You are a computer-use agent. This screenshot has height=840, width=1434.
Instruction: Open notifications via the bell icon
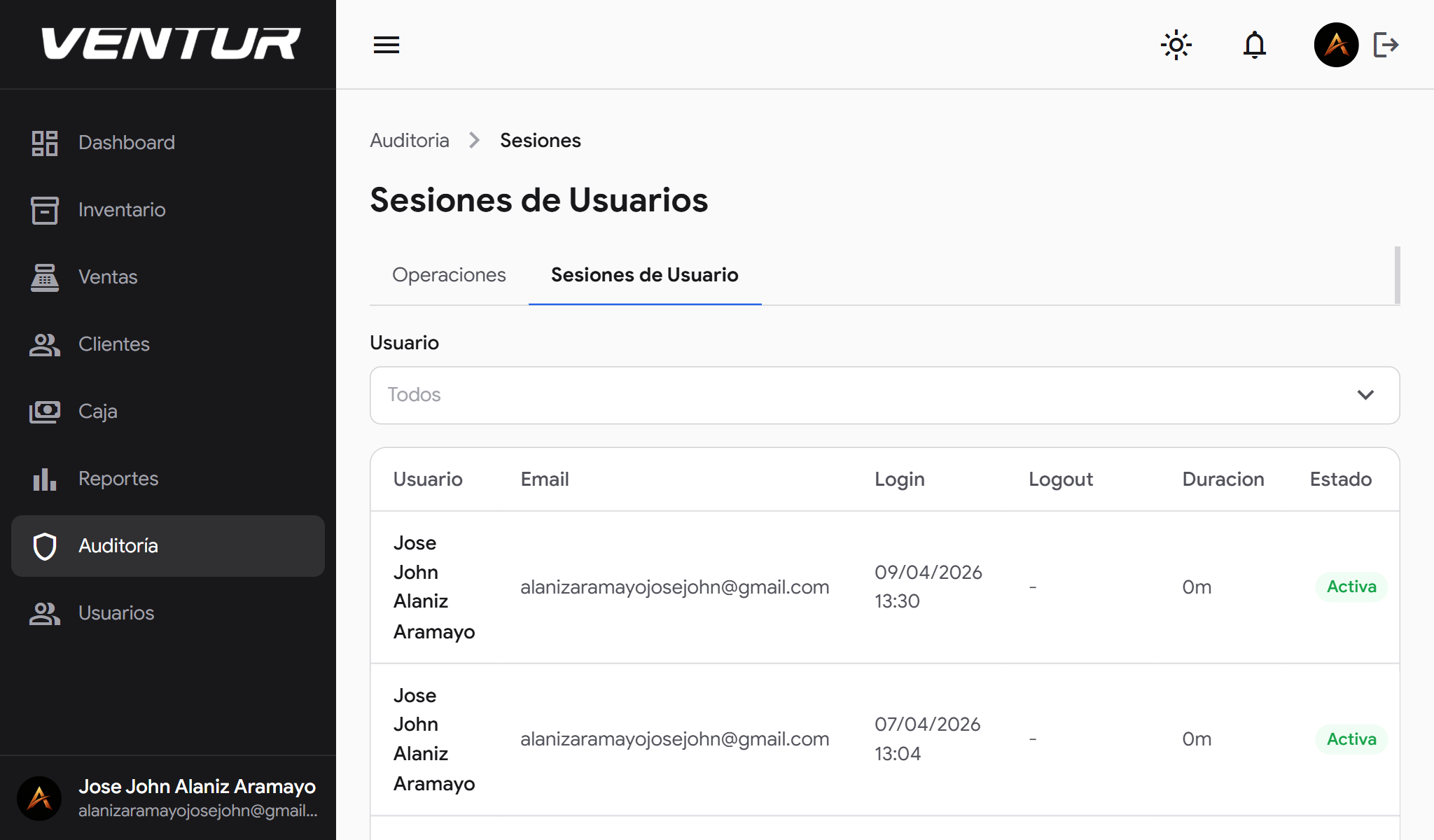coord(1254,44)
